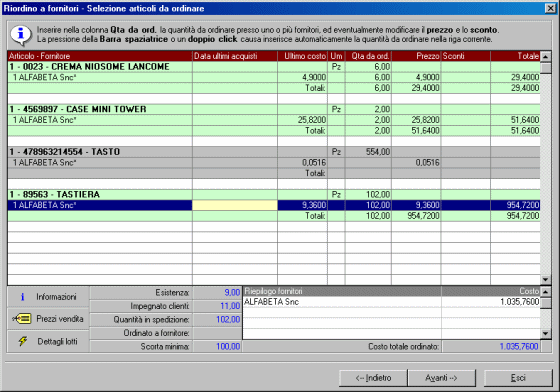Click price 0,0516 in Prezzo column

(x=416, y=162)
